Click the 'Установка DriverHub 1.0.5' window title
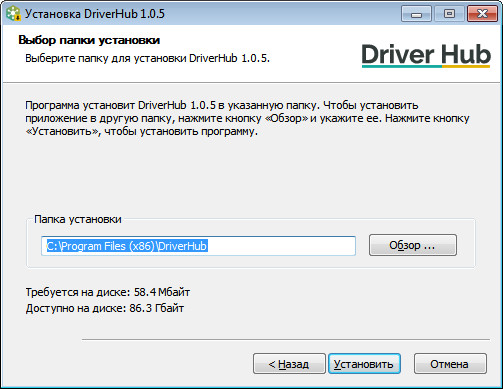 tap(95, 14)
